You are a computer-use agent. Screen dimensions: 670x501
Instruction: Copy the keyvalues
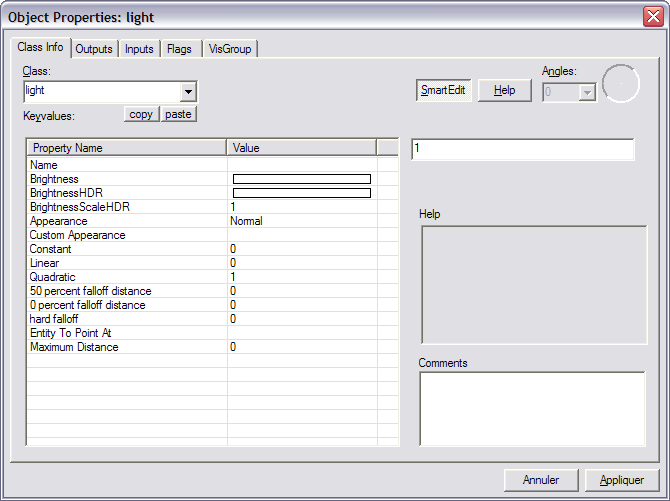141,114
